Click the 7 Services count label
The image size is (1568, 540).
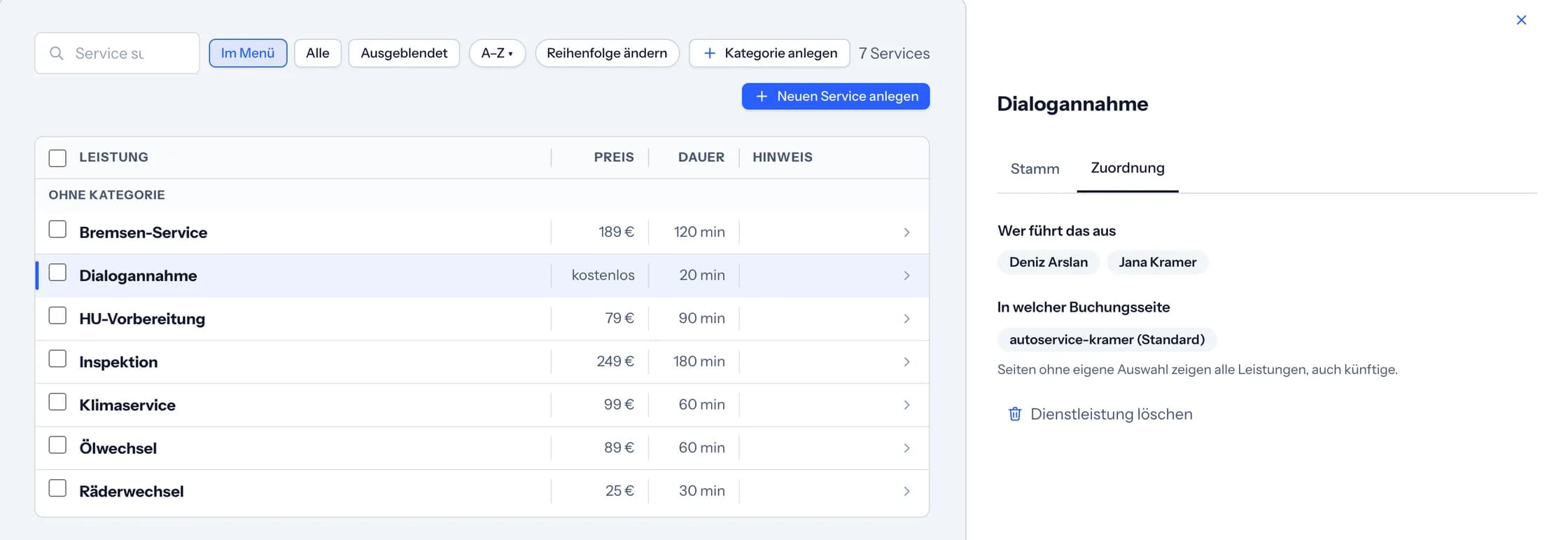[895, 53]
